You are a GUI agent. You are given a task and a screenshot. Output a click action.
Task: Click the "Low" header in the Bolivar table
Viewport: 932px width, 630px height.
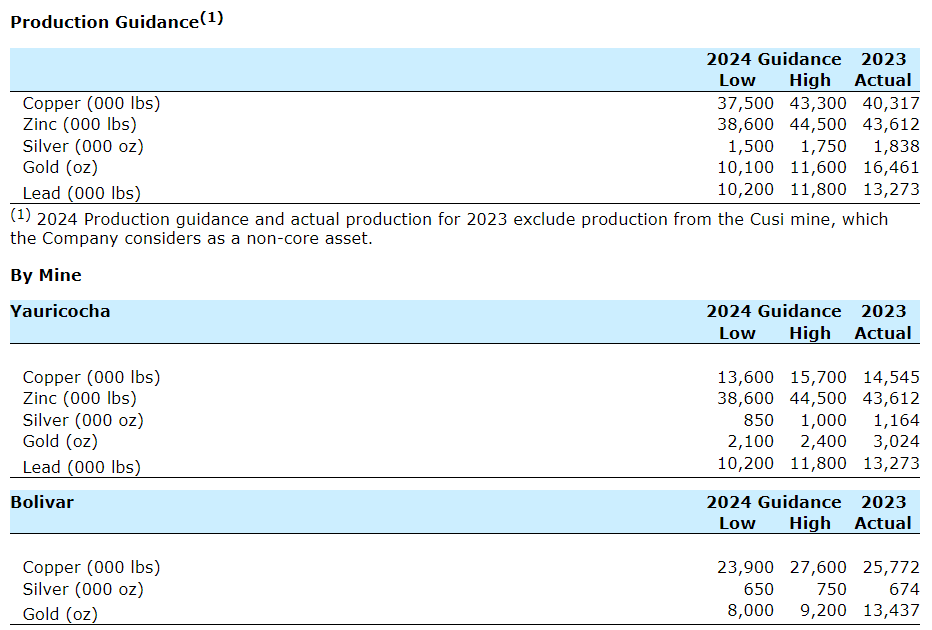[738, 524]
